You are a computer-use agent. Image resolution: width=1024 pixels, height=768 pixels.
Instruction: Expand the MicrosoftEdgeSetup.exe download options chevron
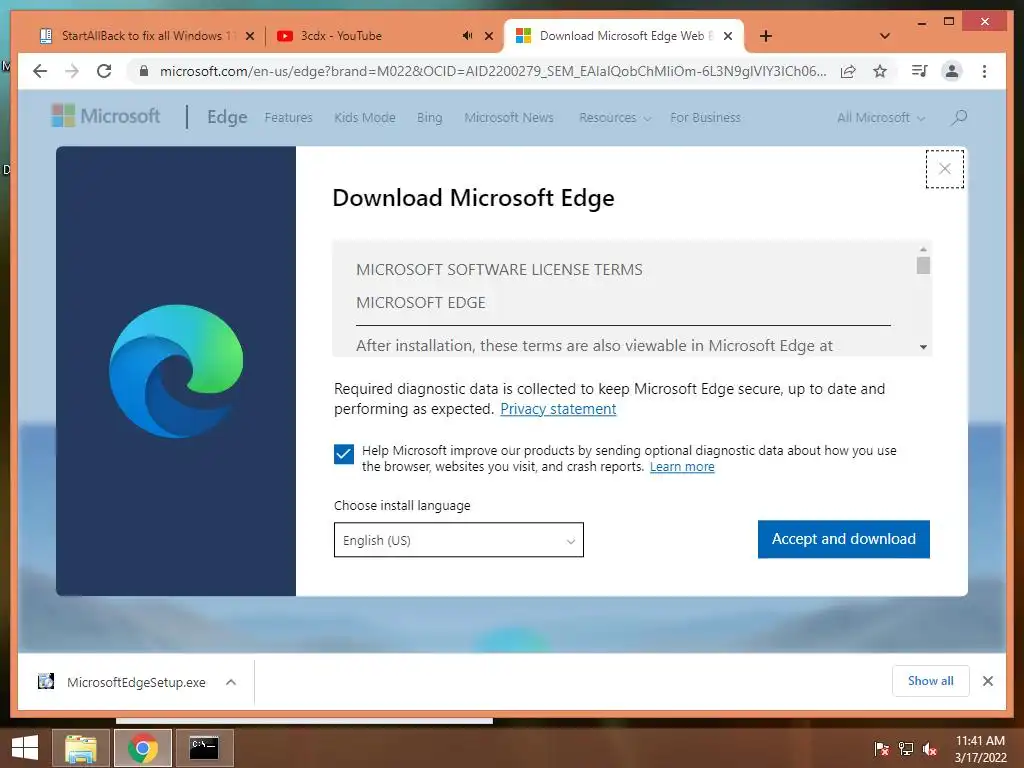(x=231, y=682)
